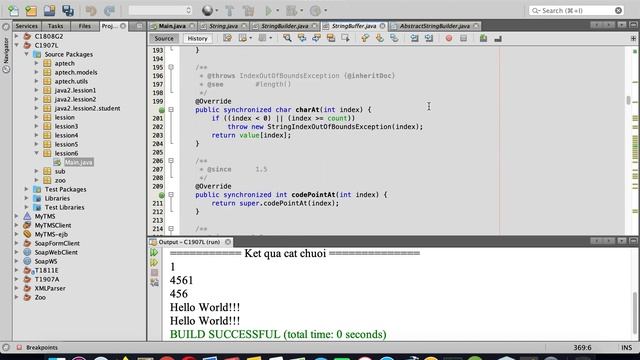Viewport: 640px width, 360px height.
Task: Click the Find Next Occurrence icon
Action: (316, 38)
